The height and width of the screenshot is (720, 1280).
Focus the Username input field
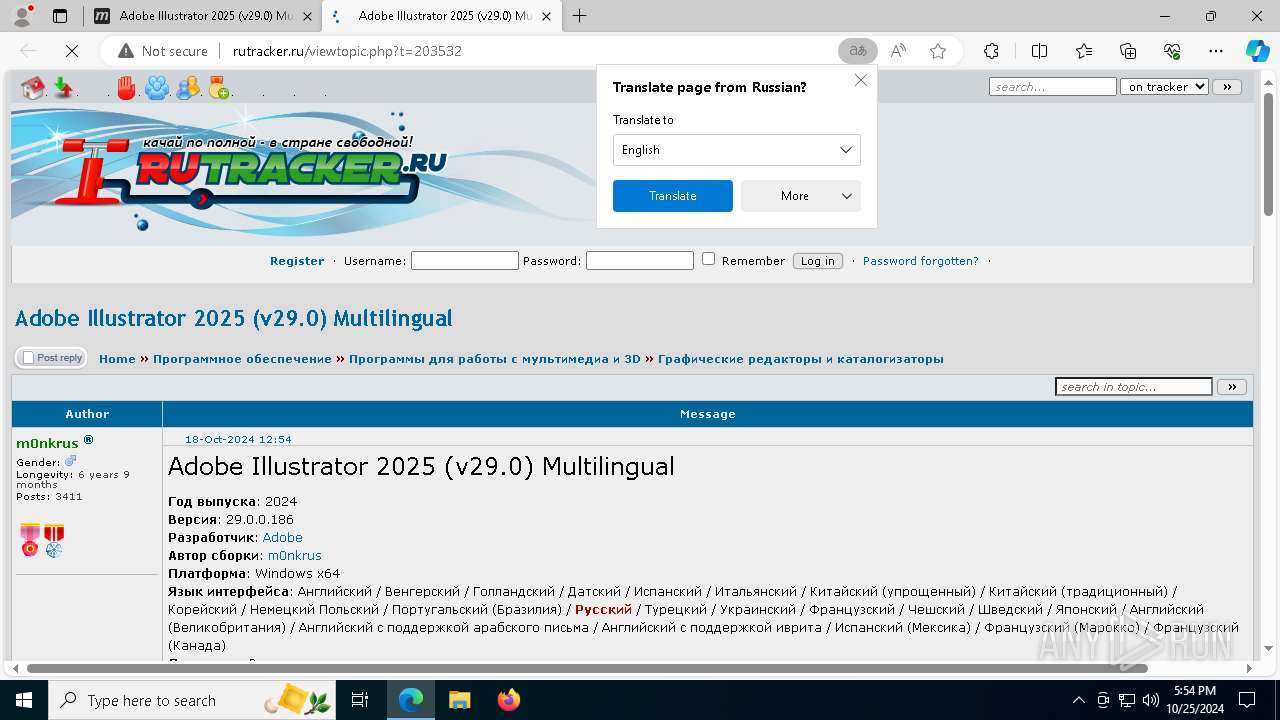tap(464, 261)
